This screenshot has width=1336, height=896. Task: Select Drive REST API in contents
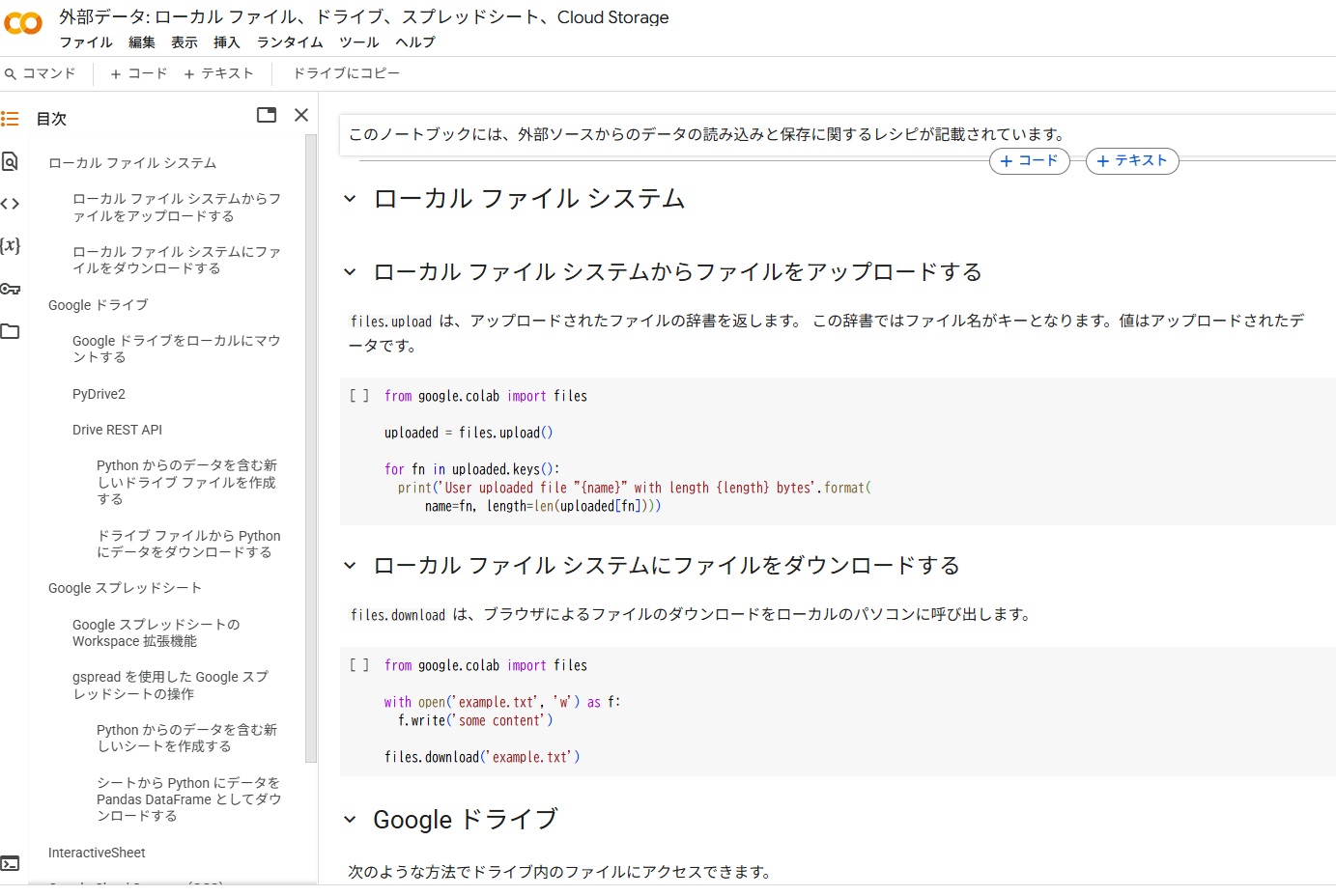(117, 430)
